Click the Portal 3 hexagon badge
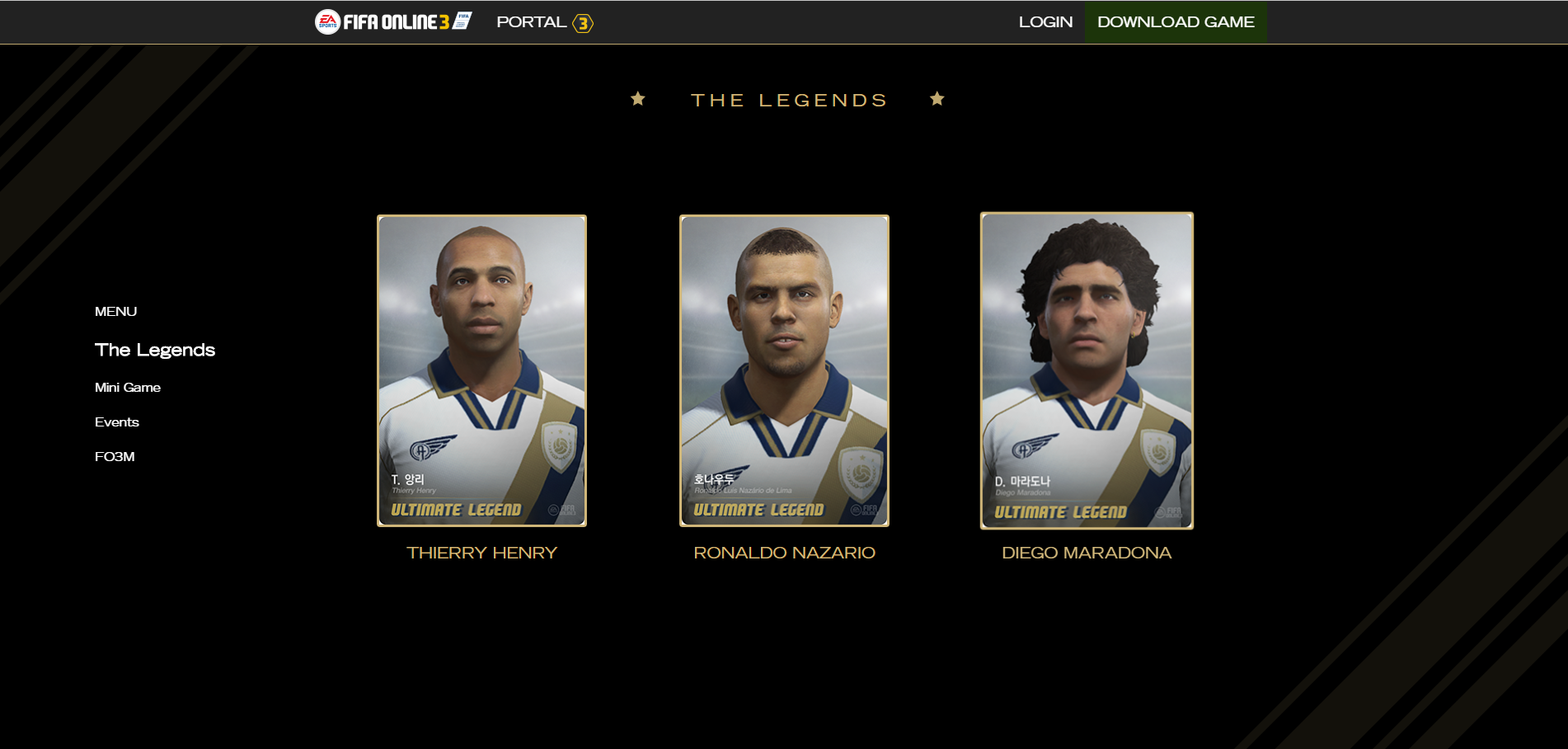 click(583, 23)
